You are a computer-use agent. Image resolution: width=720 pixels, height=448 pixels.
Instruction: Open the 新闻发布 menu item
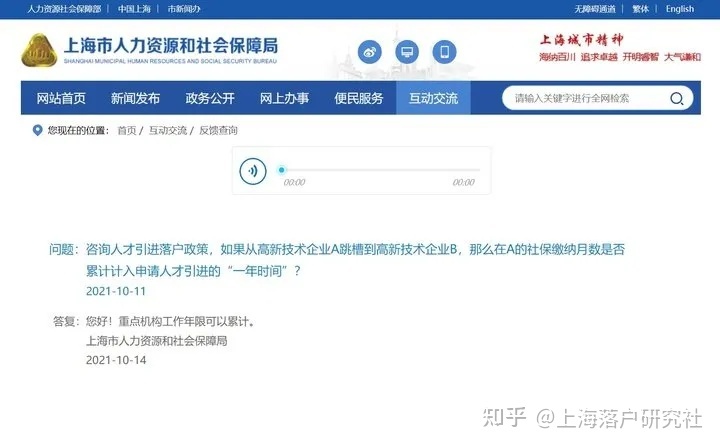135,98
